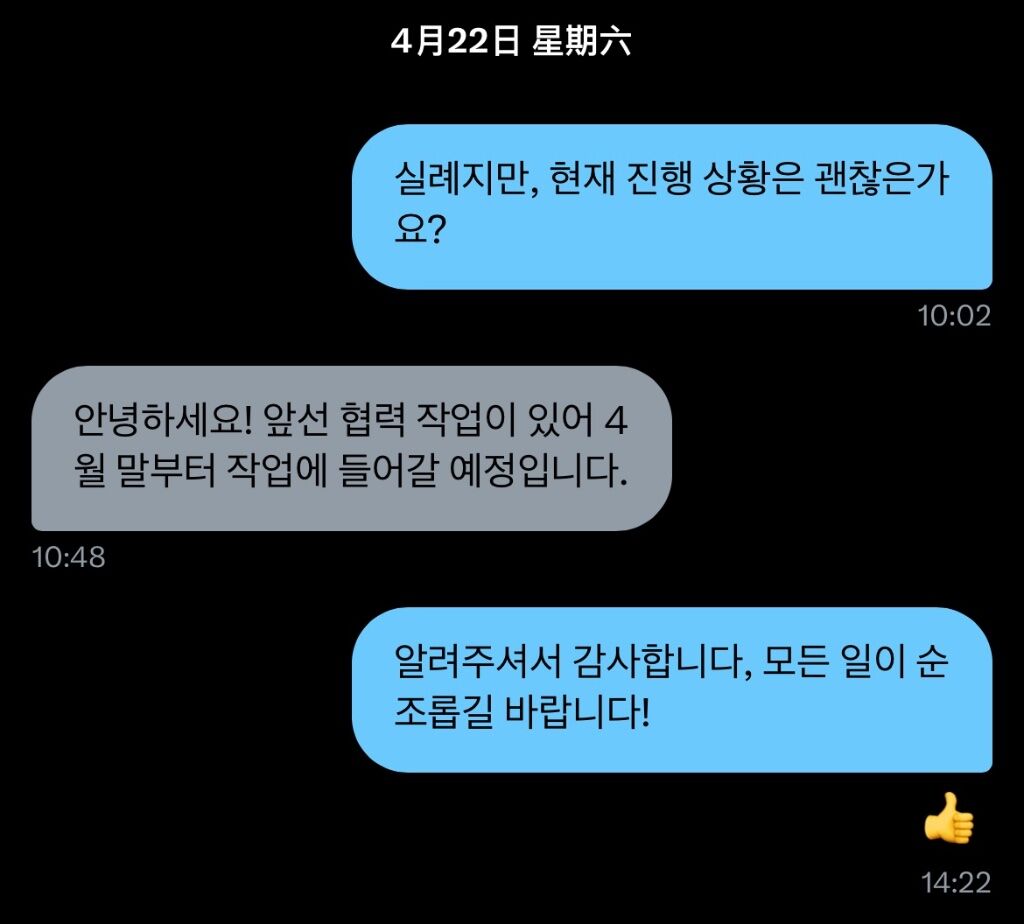Tap the thumbs-up emoji reaction
The width and height of the screenshot is (1024, 924).
click(x=949, y=818)
